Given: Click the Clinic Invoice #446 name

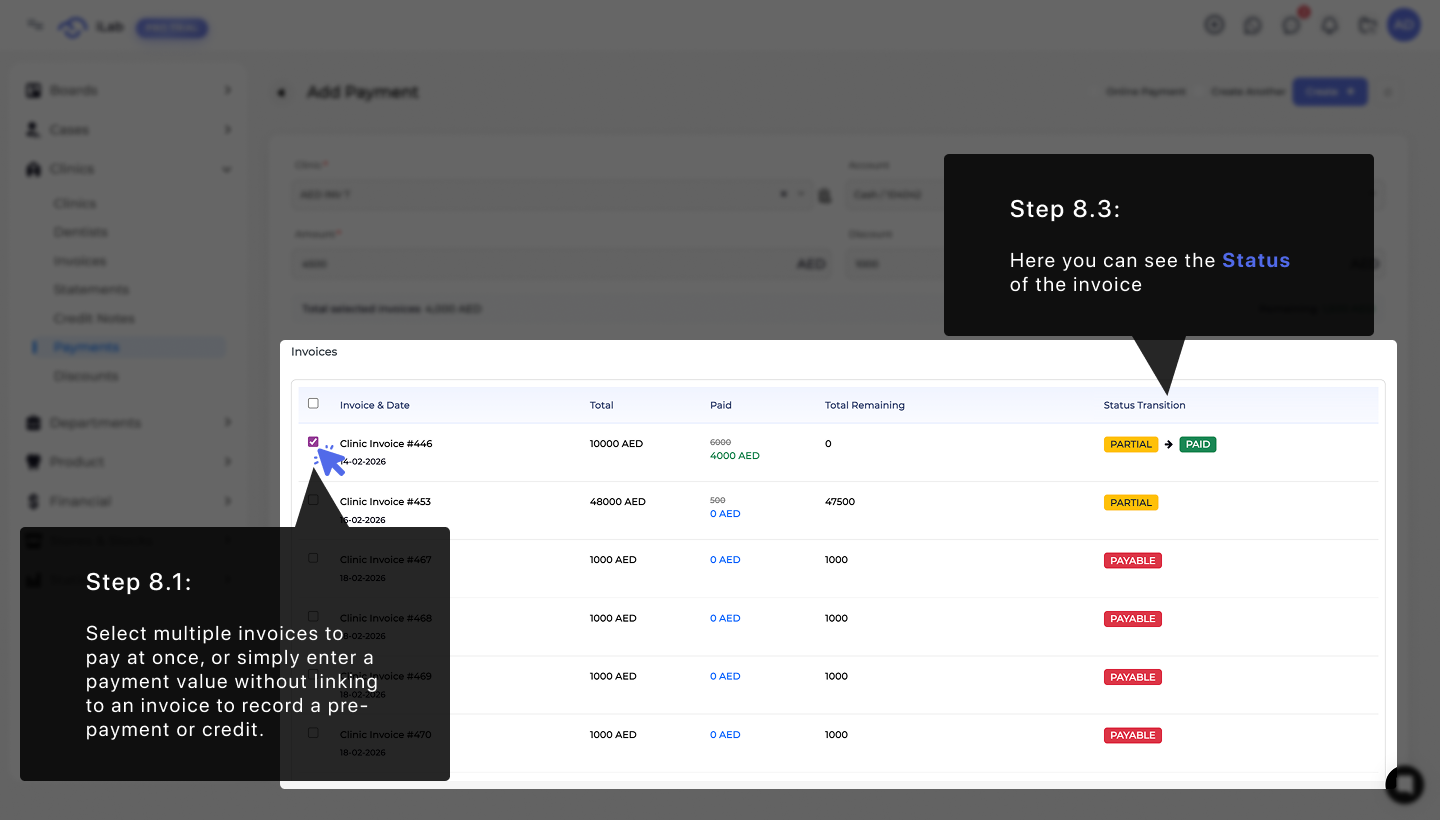Looking at the screenshot, I should click(386, 444).
